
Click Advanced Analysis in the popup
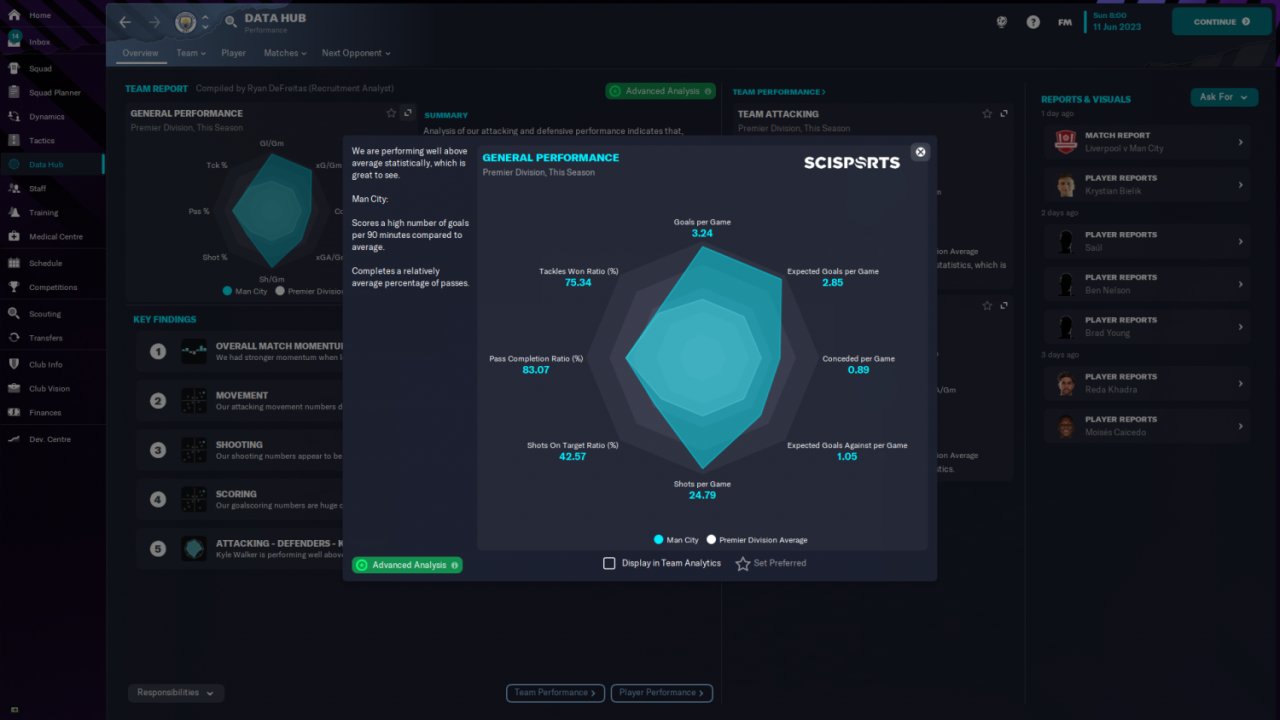tap(407, 565)
